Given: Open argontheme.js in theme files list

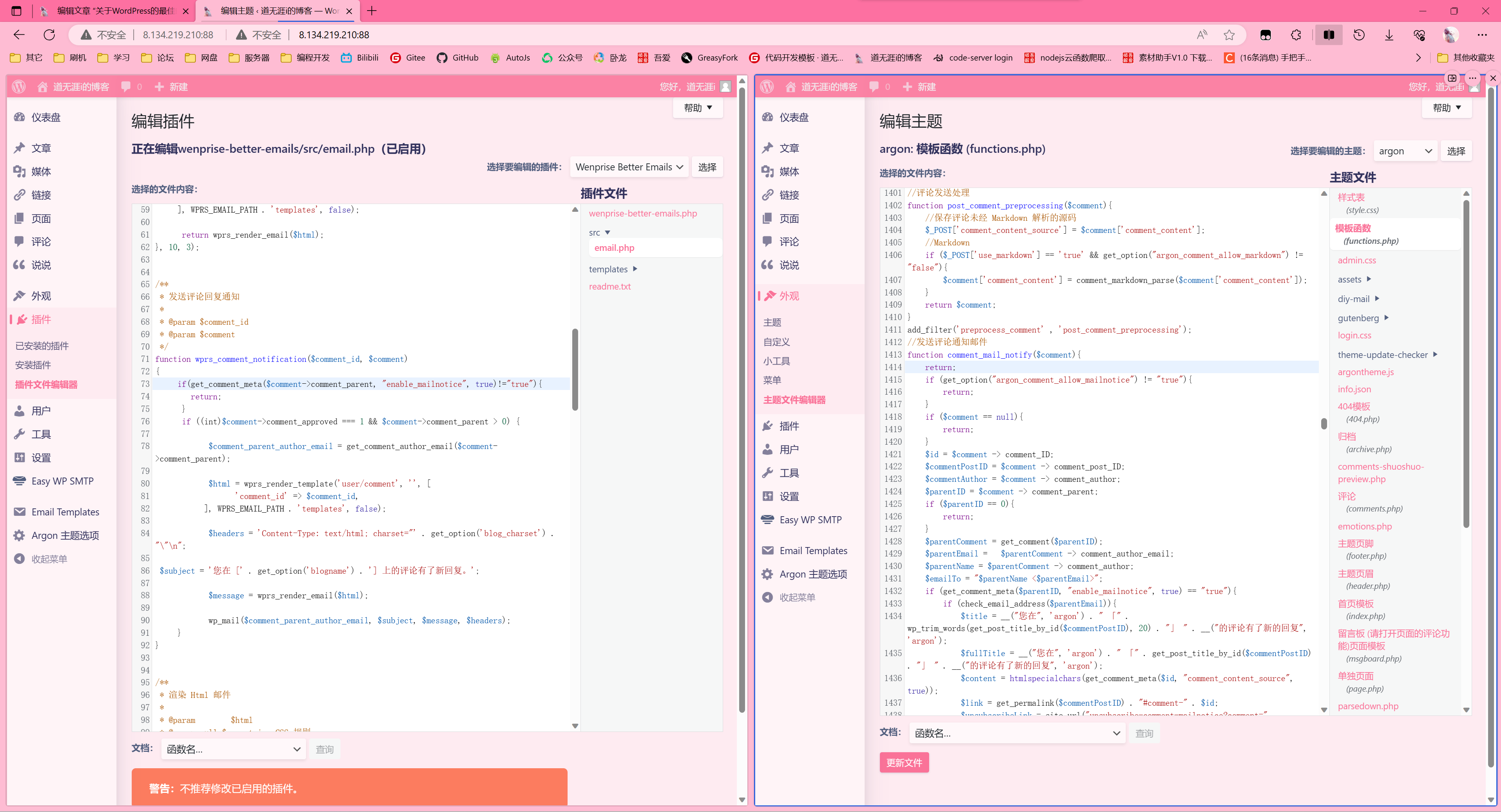Looking at the screenshot, I should click(x=1365, y=372).
